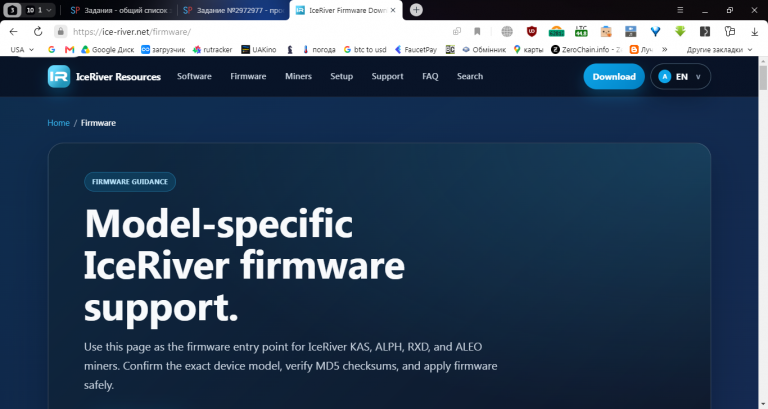Open the BC bookmark icon
Image resolution: width=768 pixels, height=409 pixels.
point(450,49)
